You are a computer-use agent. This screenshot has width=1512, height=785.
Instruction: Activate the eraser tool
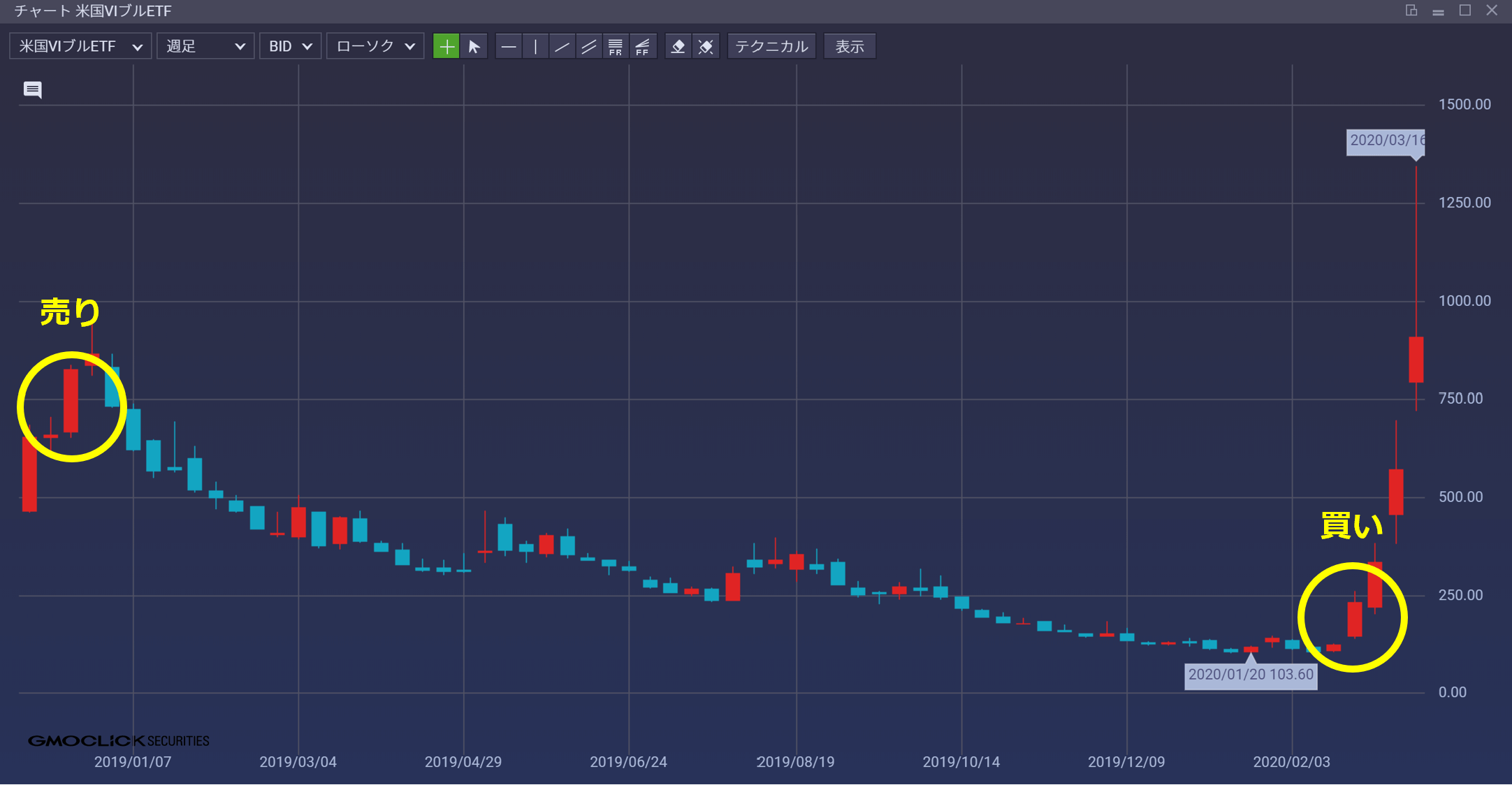click(678, 47)
